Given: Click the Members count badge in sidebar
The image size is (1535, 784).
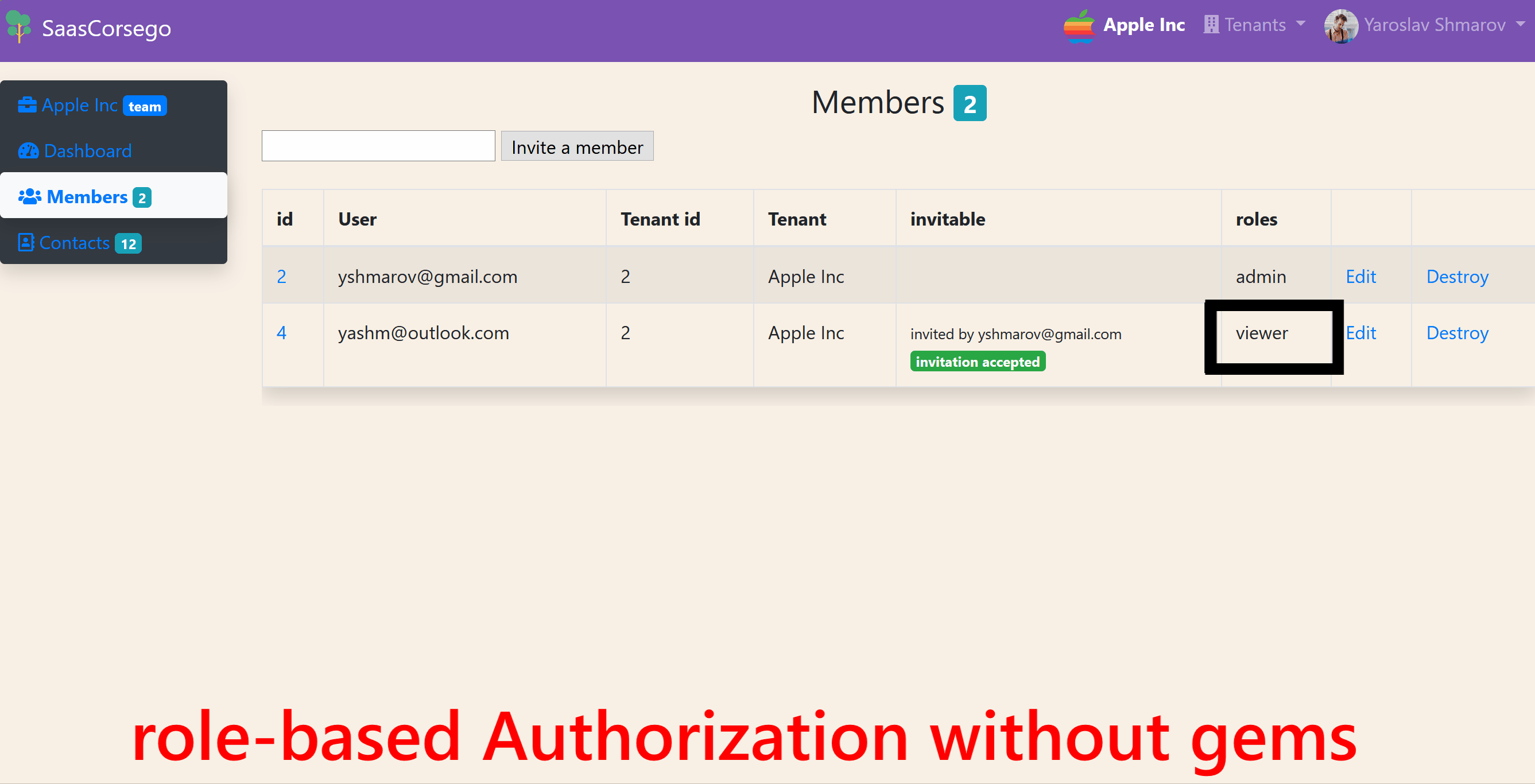Looking at the screenshot, I should [x=142, y=197].
